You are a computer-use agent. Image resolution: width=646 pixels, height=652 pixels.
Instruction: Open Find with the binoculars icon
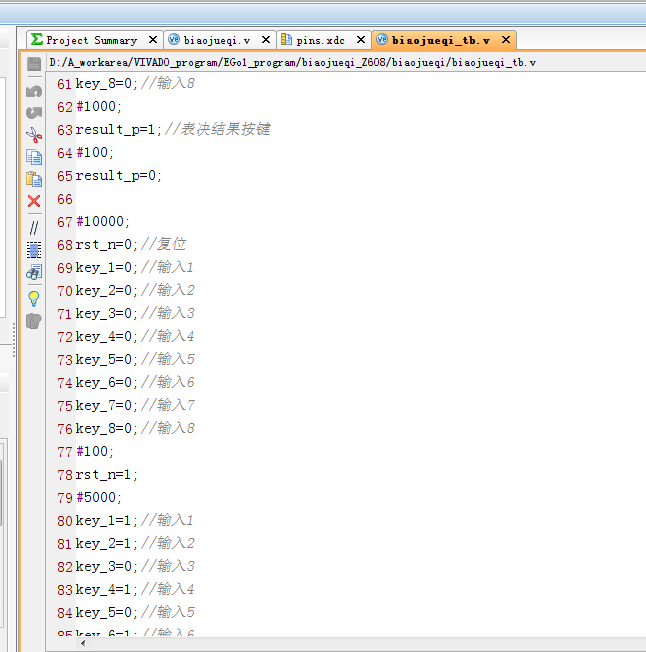pos(33,272)
